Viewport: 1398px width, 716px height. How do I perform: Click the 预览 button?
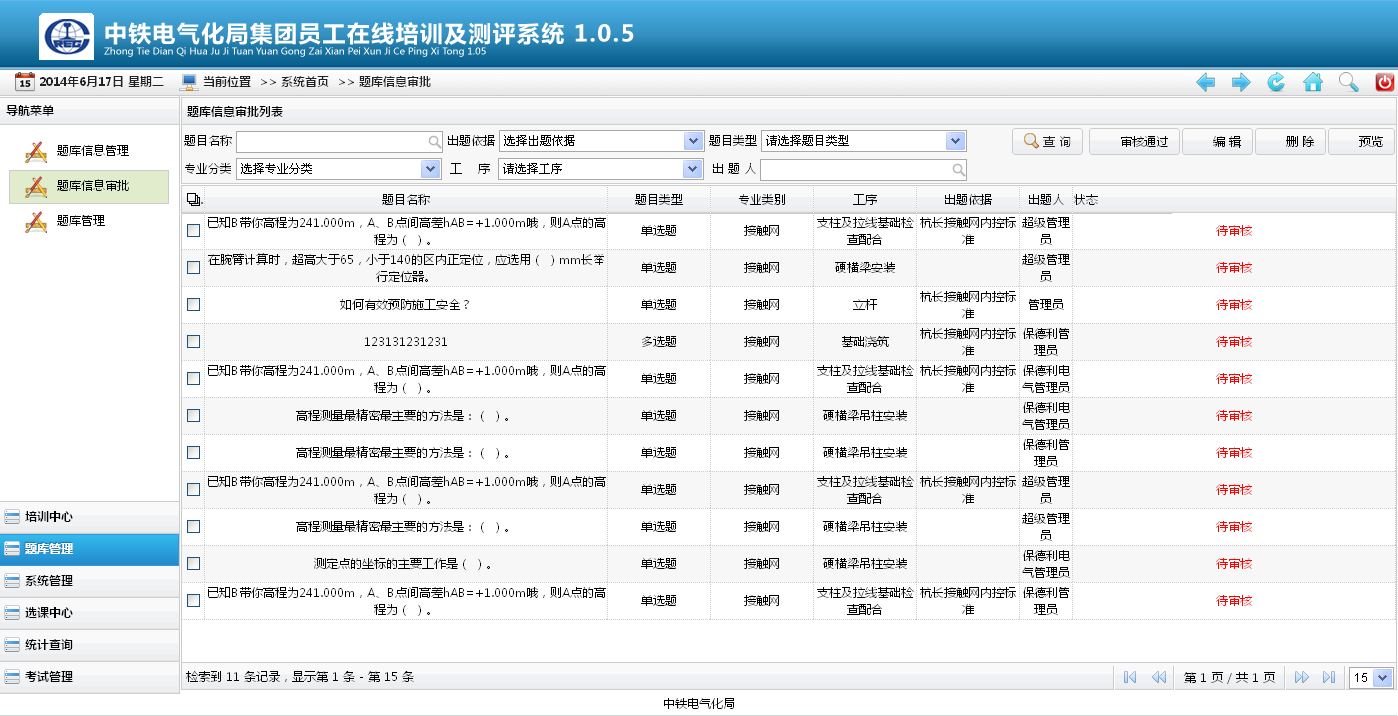click(1361, 142)
